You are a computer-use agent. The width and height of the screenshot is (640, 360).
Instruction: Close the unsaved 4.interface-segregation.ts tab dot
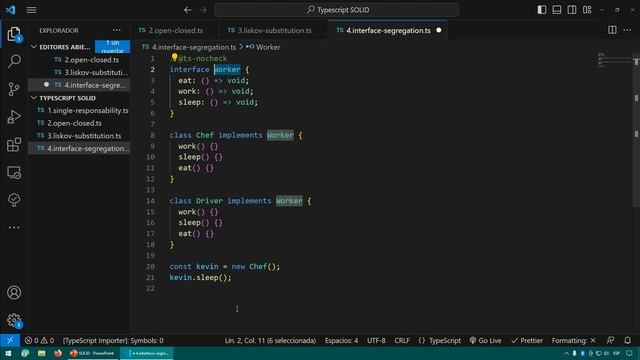(439, 30)
